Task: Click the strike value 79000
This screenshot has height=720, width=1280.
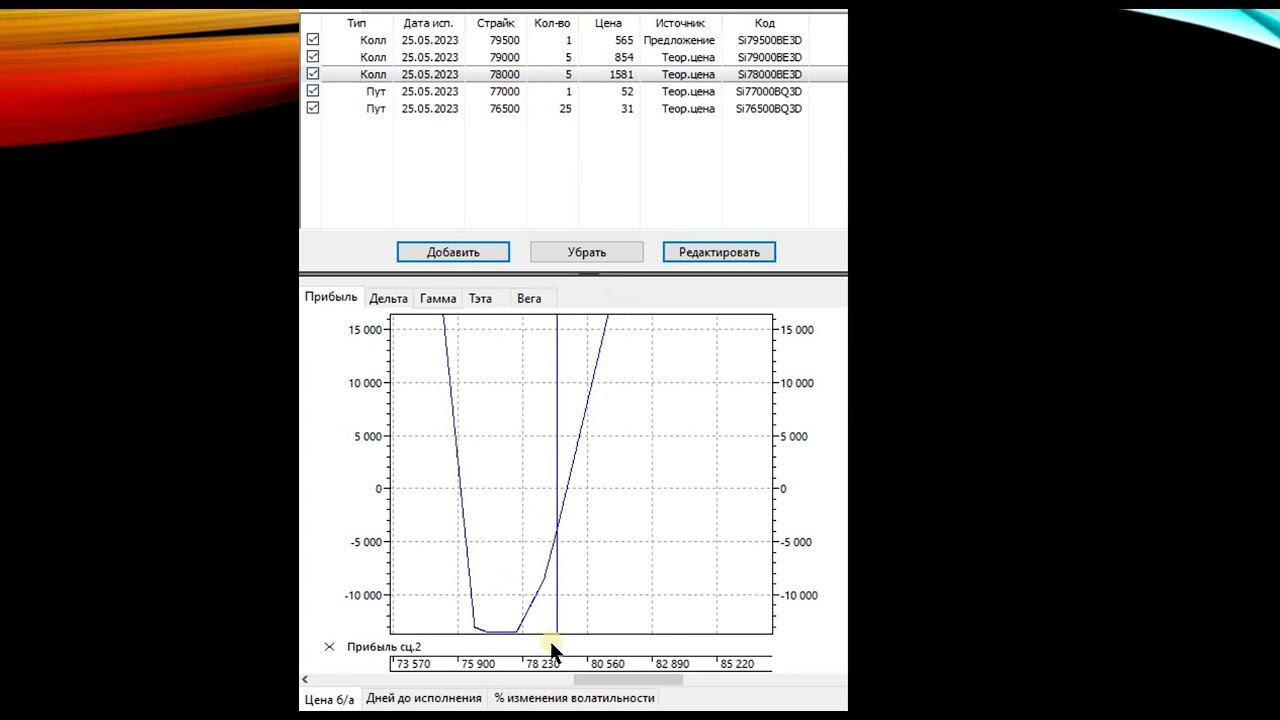Action: pos(503,57)
